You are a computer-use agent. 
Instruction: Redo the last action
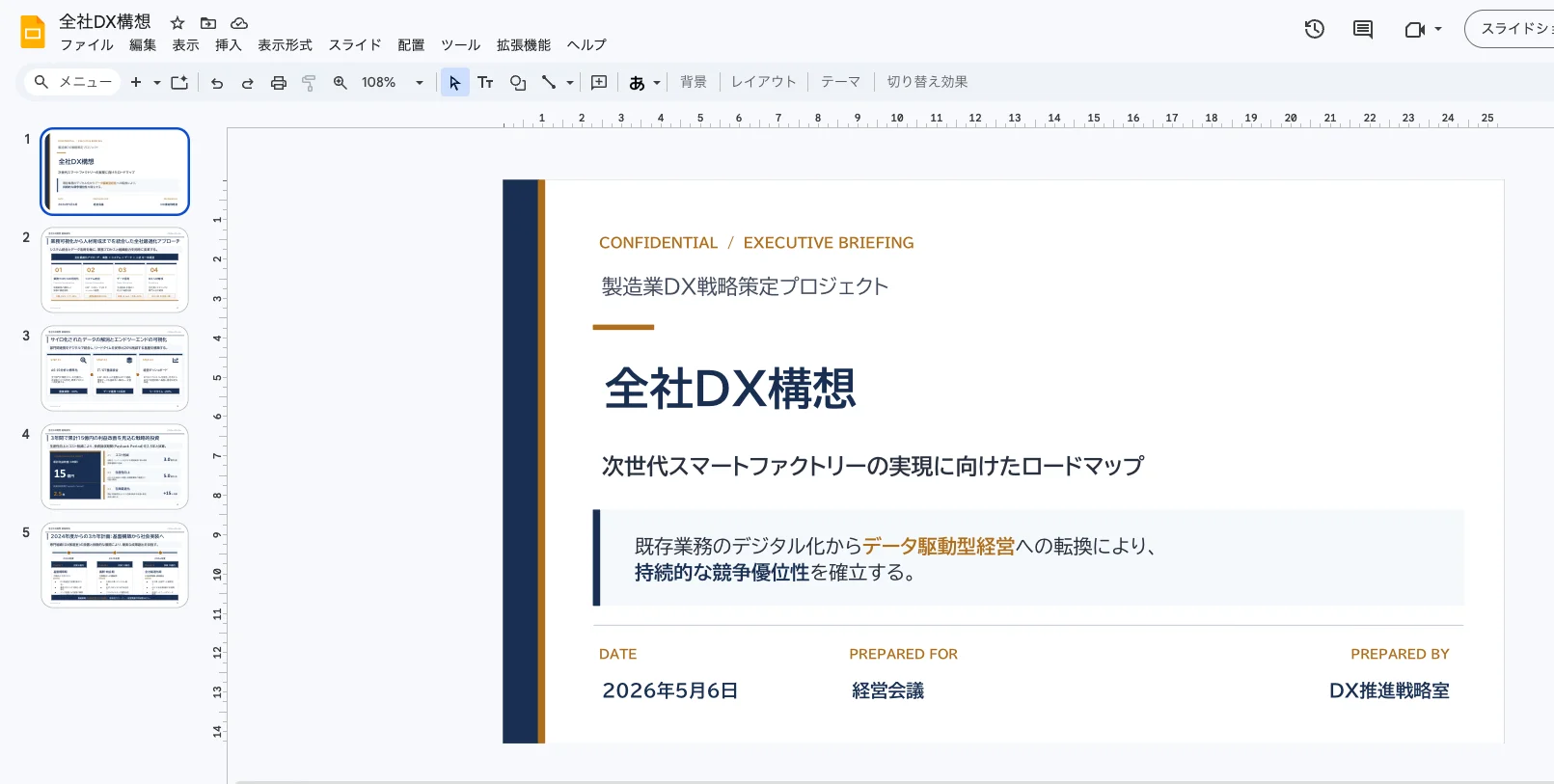pos(248,83)
